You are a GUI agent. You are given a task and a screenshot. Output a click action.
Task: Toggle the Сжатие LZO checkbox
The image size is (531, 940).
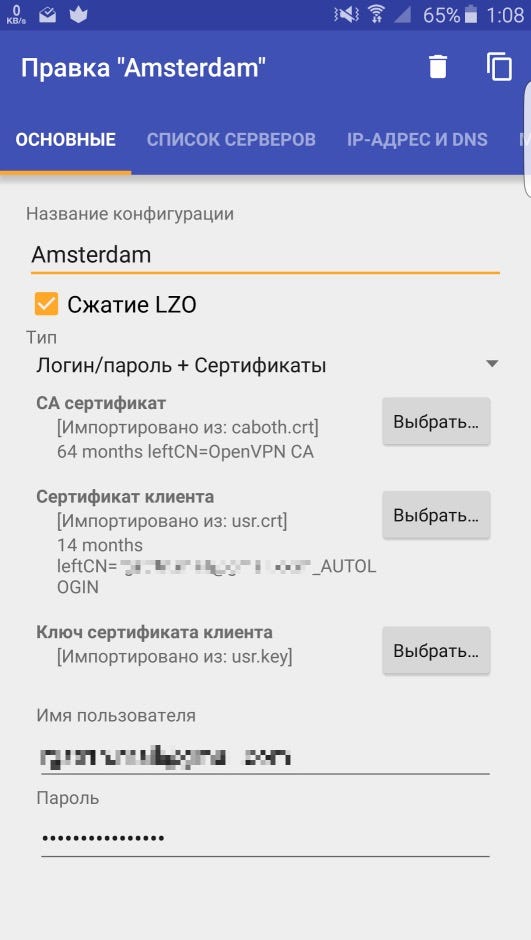(x=46, y=305)
